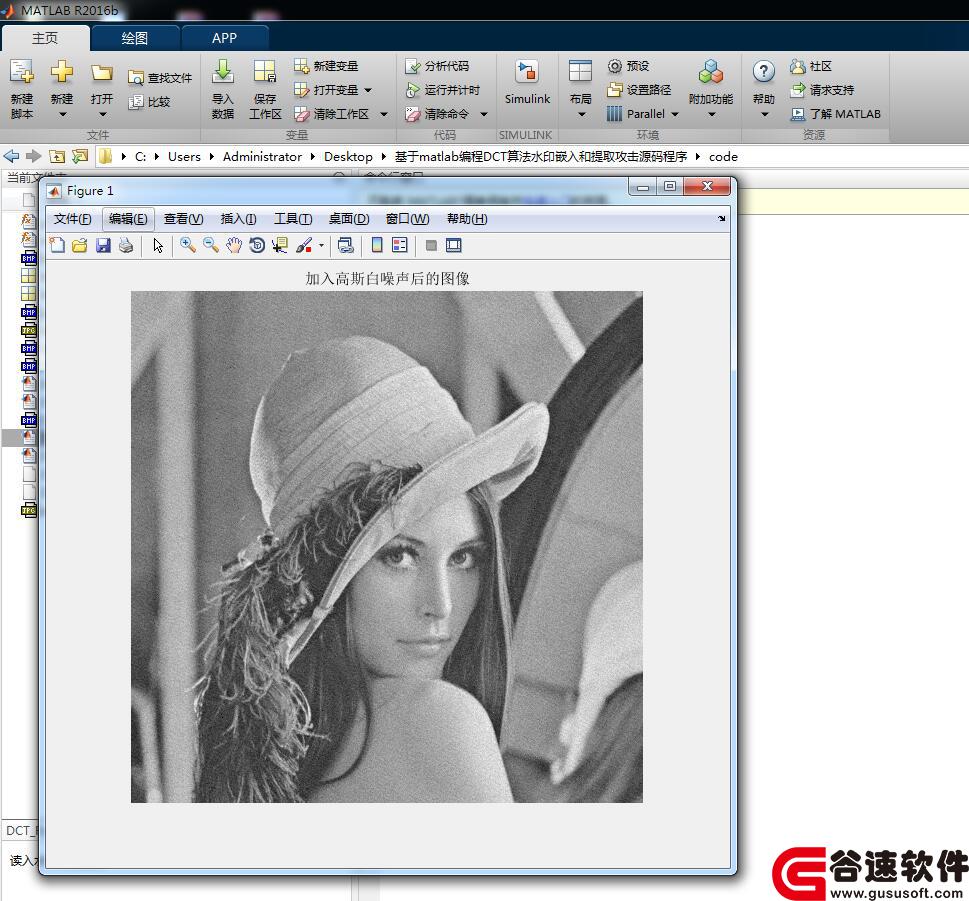
Task: Click the forward navigation arrow
Action: pos(33,156)
